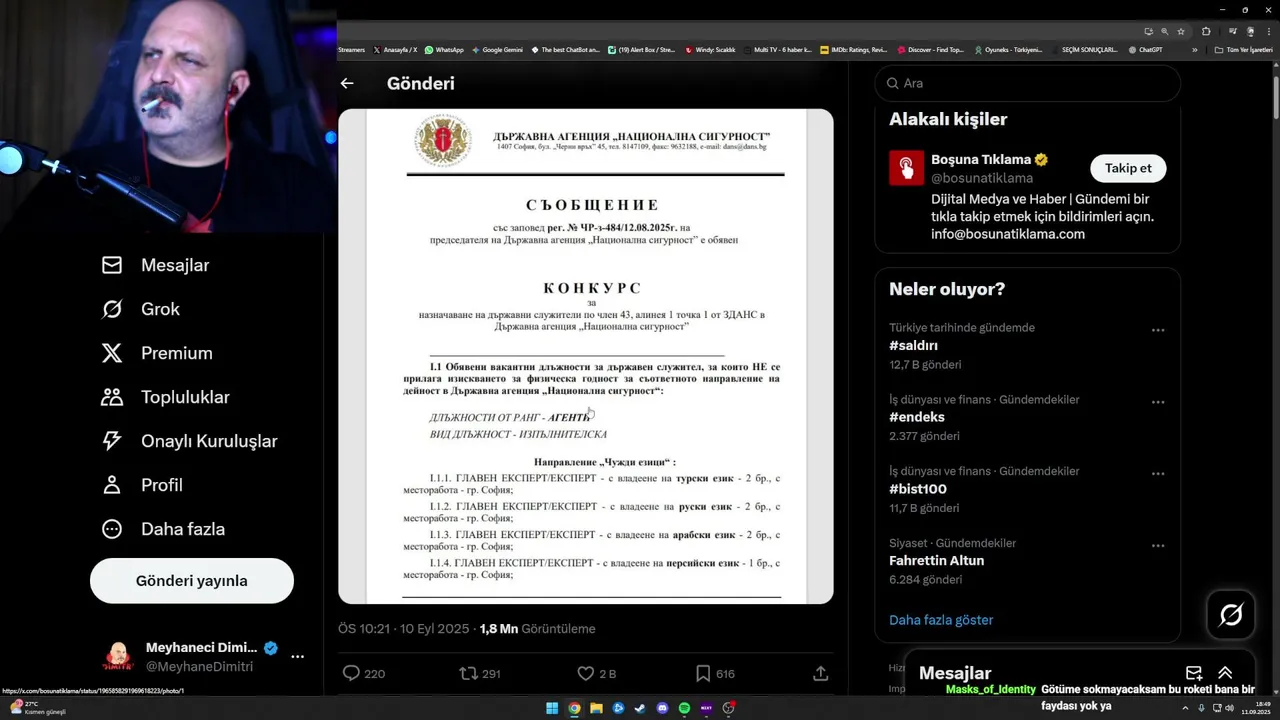Viewport: 1280px width, 720px height.
Task: Open File Explorer from the taskbar
Action: (596, 708)
